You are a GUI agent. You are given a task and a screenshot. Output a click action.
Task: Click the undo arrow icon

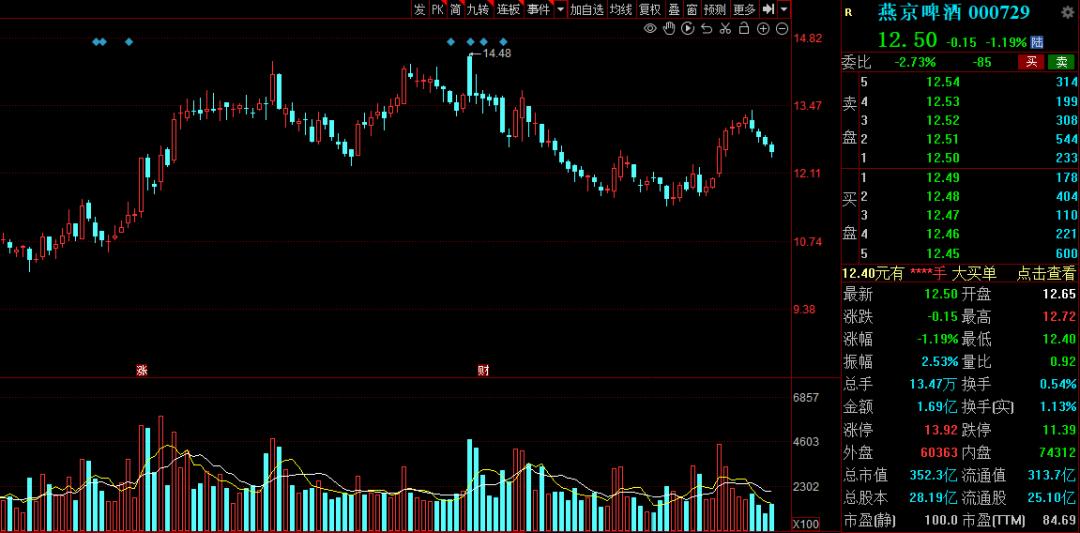tap(706, 28)
